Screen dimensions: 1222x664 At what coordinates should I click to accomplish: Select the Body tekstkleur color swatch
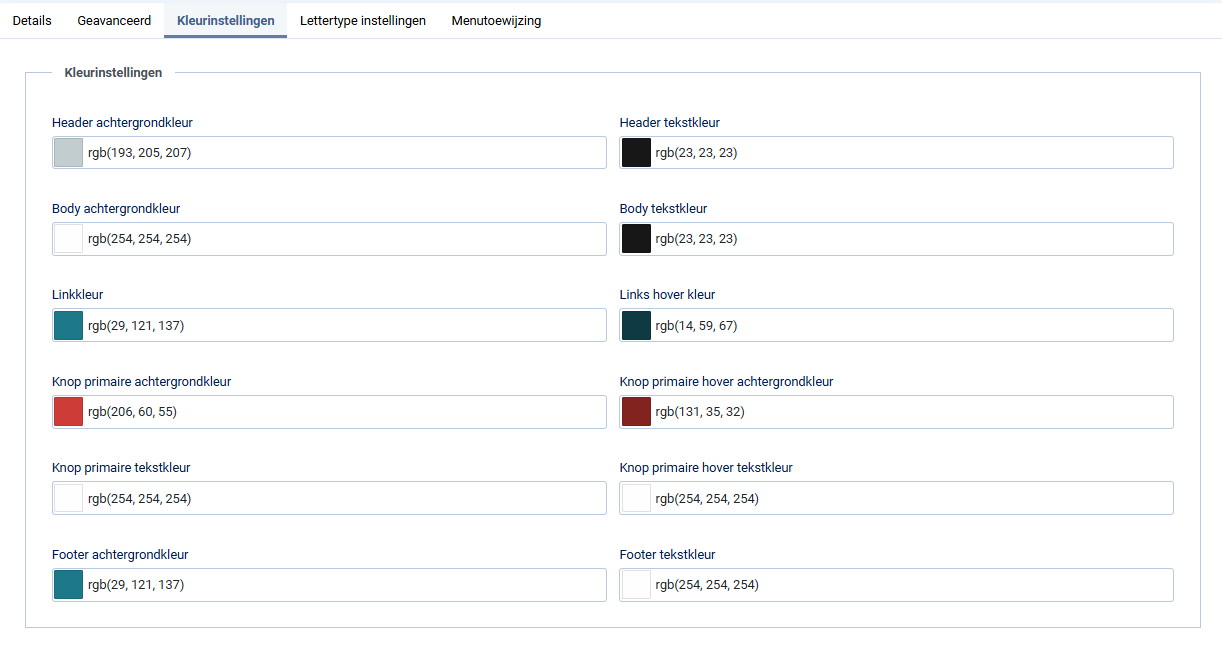pos(635,238)
